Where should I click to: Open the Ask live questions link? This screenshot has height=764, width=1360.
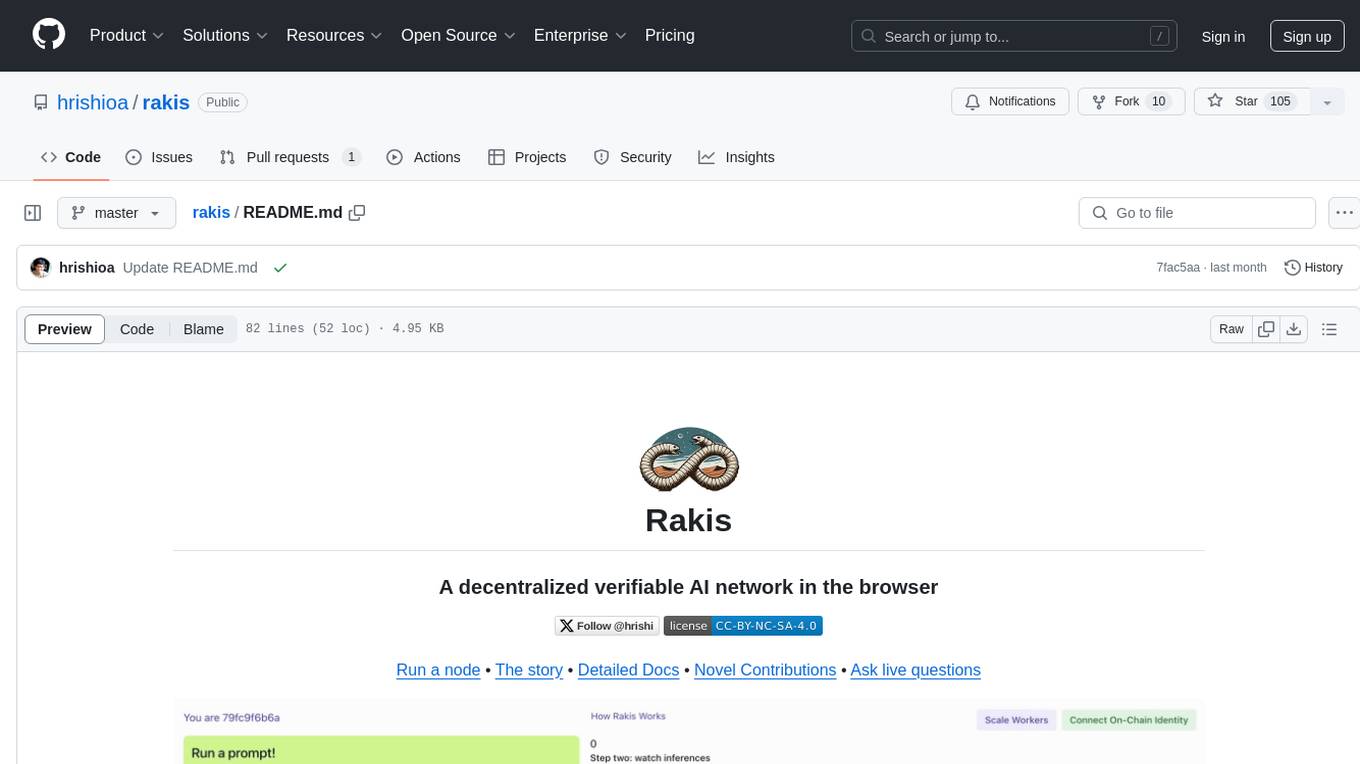(x=915, y=670)
